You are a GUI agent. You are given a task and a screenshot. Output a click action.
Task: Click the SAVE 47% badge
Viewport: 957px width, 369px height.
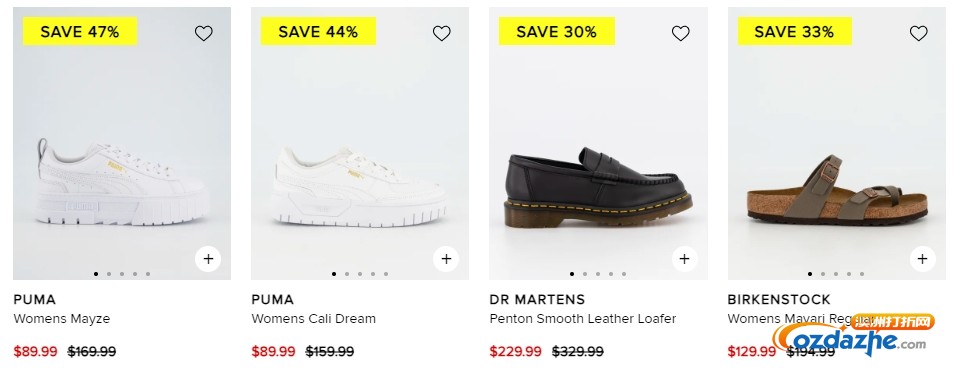(x=80, y=32)
